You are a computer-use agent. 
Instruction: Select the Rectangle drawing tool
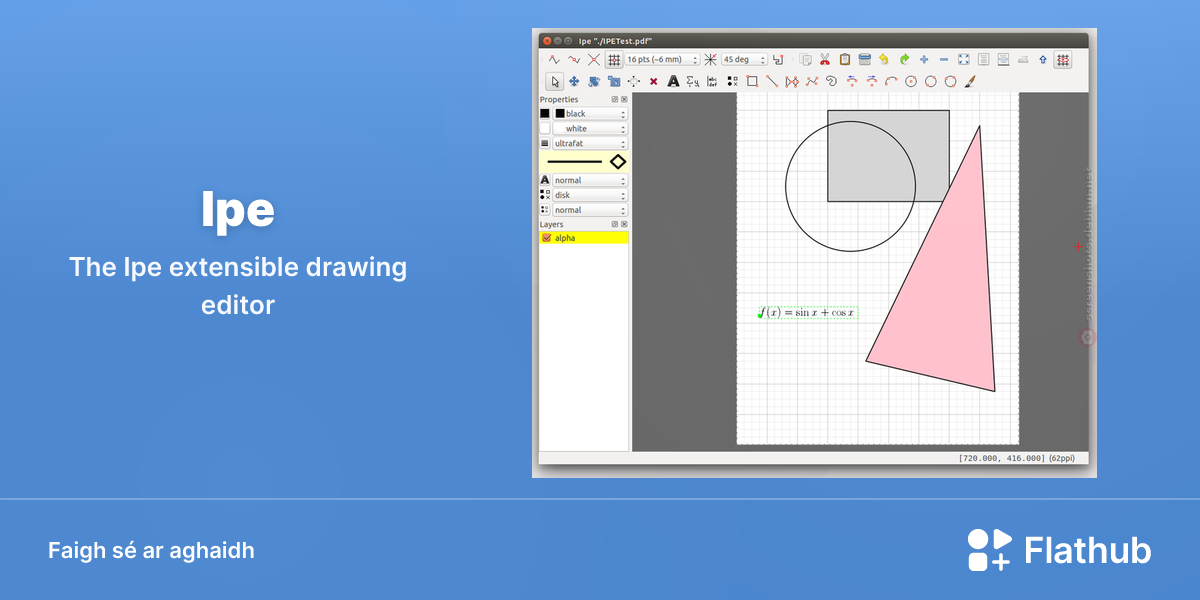[x=752, y=81]
